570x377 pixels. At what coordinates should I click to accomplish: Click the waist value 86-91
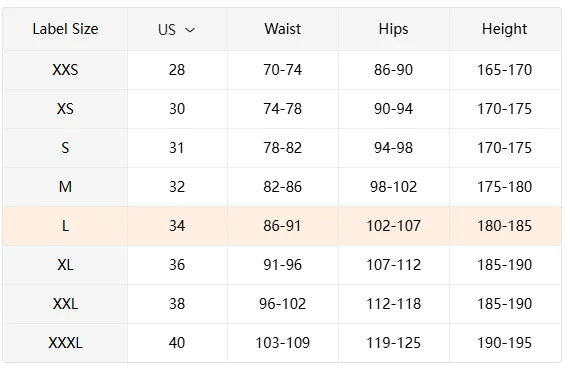pos(282,226)
